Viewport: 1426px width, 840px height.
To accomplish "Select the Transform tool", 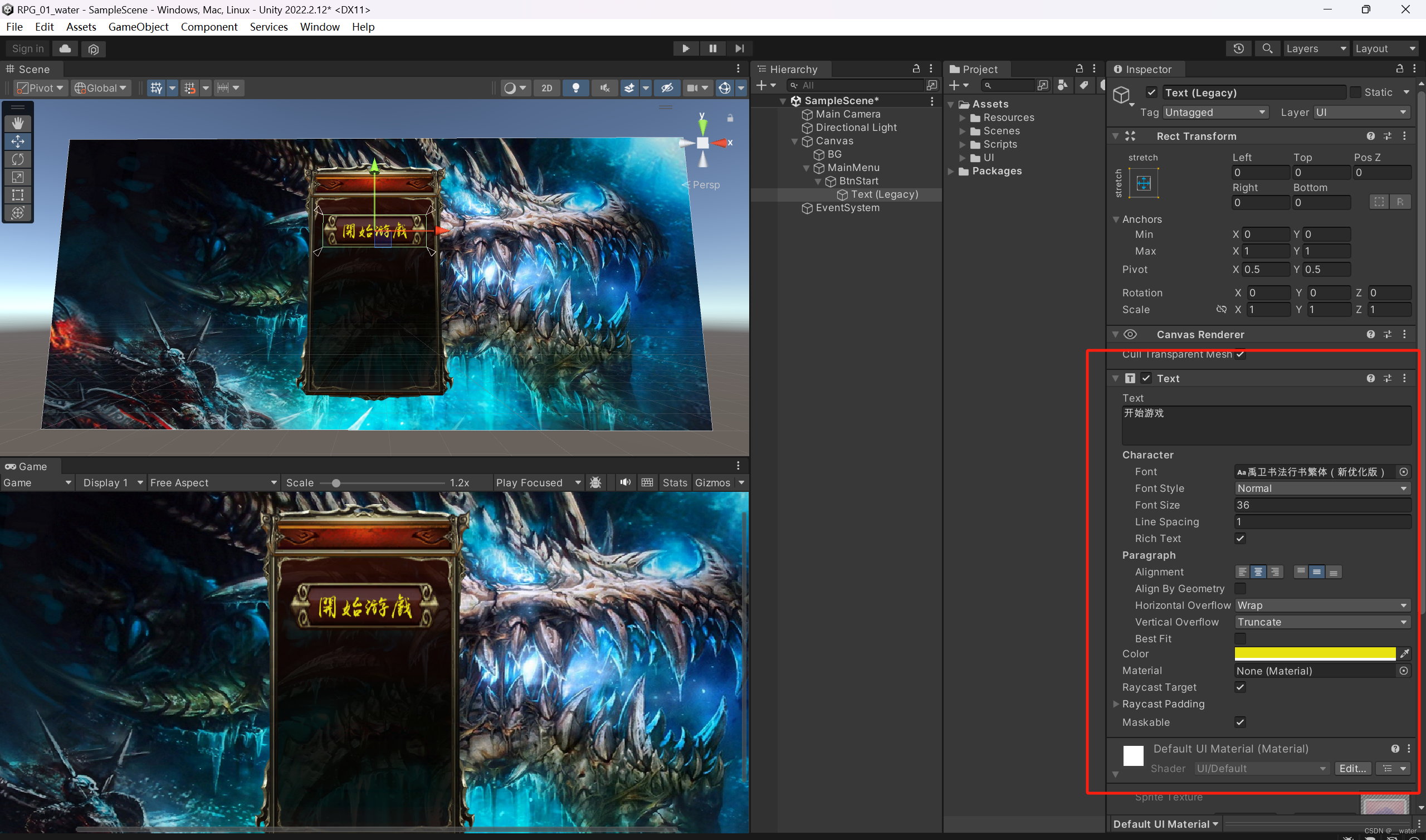I will (17, 213).
